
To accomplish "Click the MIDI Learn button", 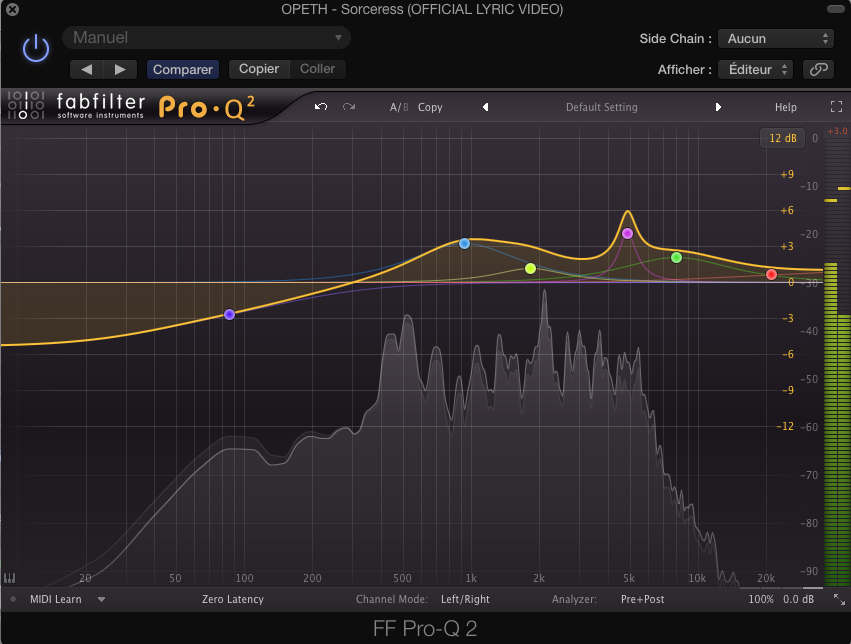I will (x=55, y=600).
